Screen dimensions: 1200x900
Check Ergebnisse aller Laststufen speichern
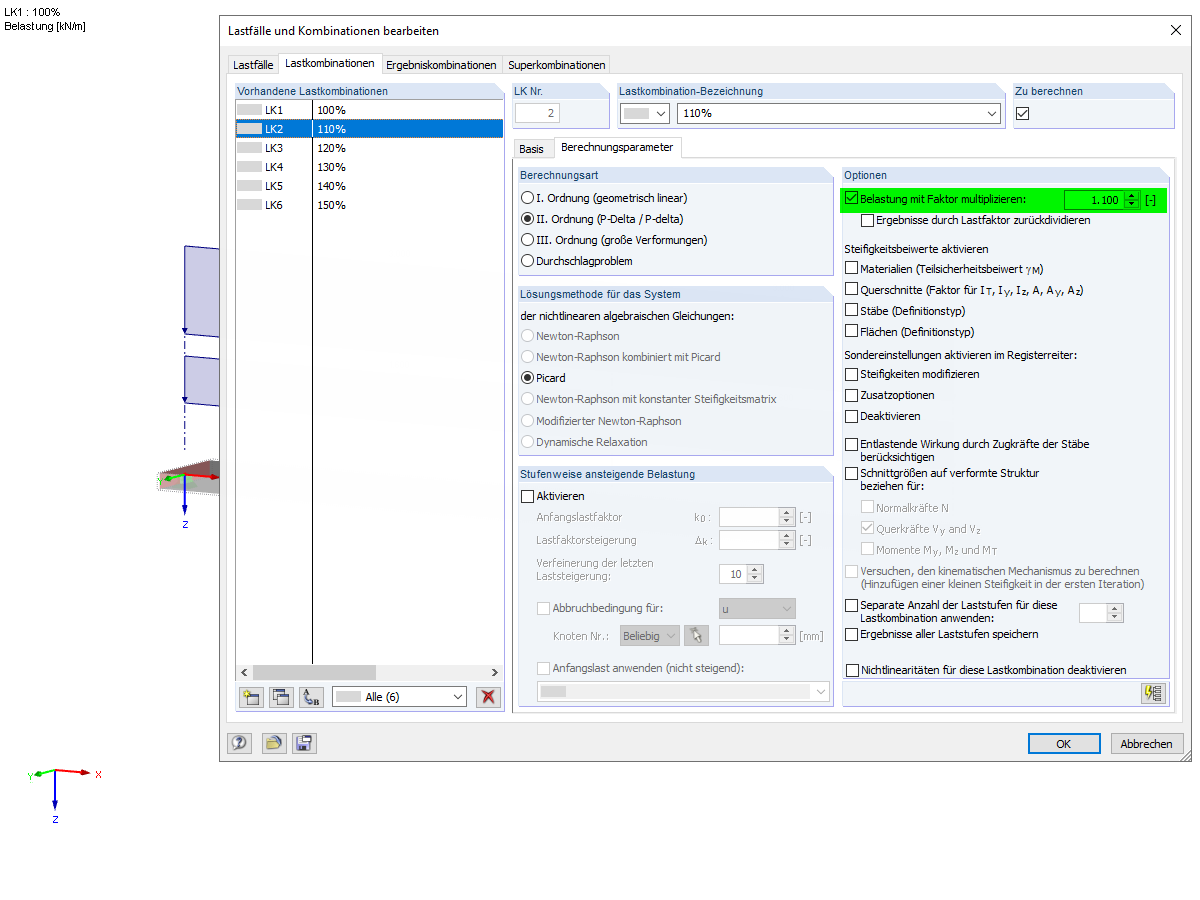click(x=852, y=634)
